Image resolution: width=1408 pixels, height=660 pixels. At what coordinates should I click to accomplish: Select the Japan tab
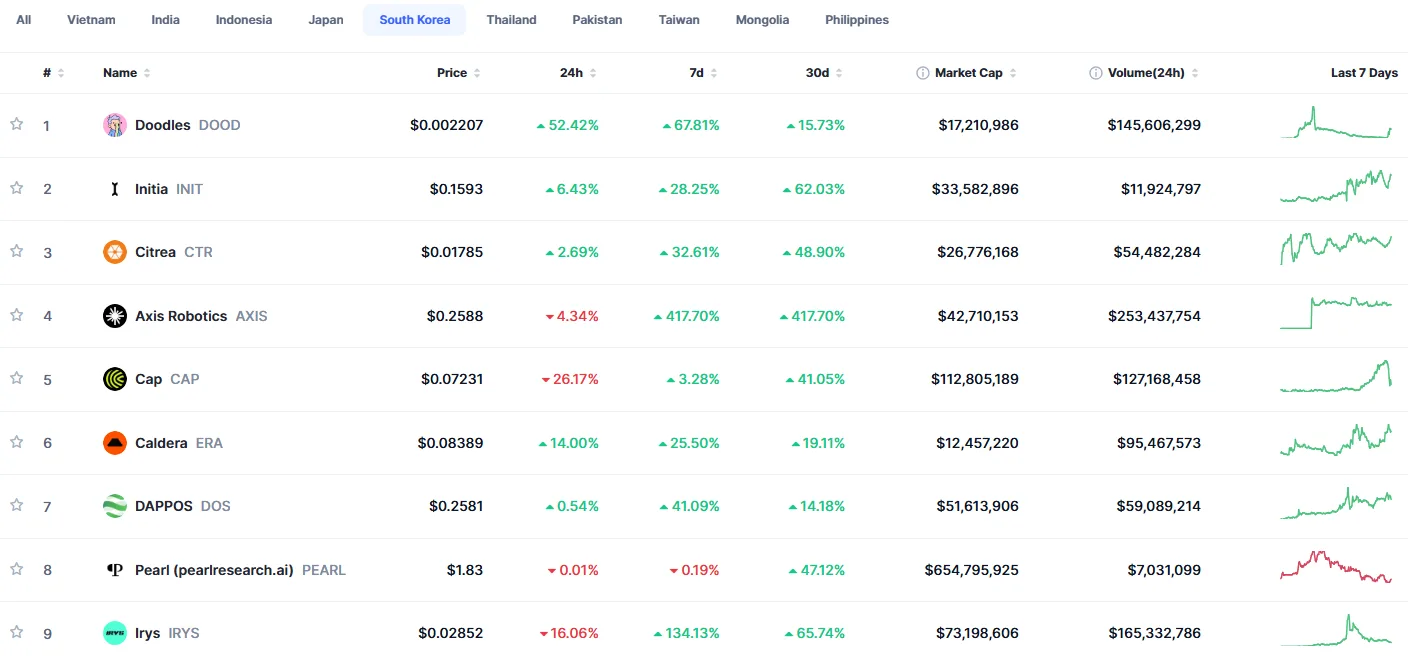click(326, 20)
